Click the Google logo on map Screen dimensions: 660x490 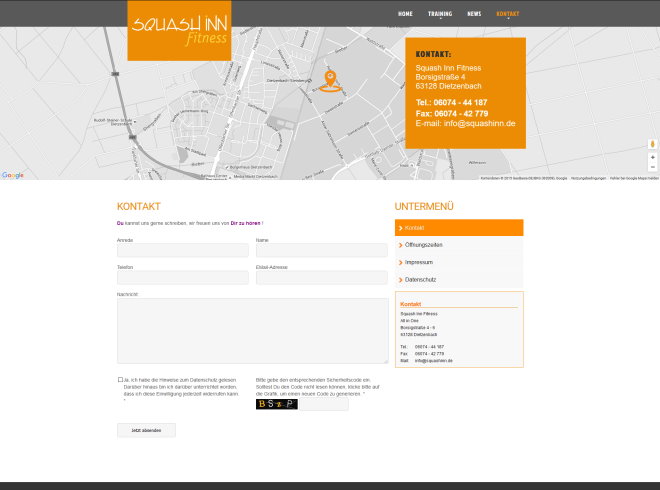13,175
